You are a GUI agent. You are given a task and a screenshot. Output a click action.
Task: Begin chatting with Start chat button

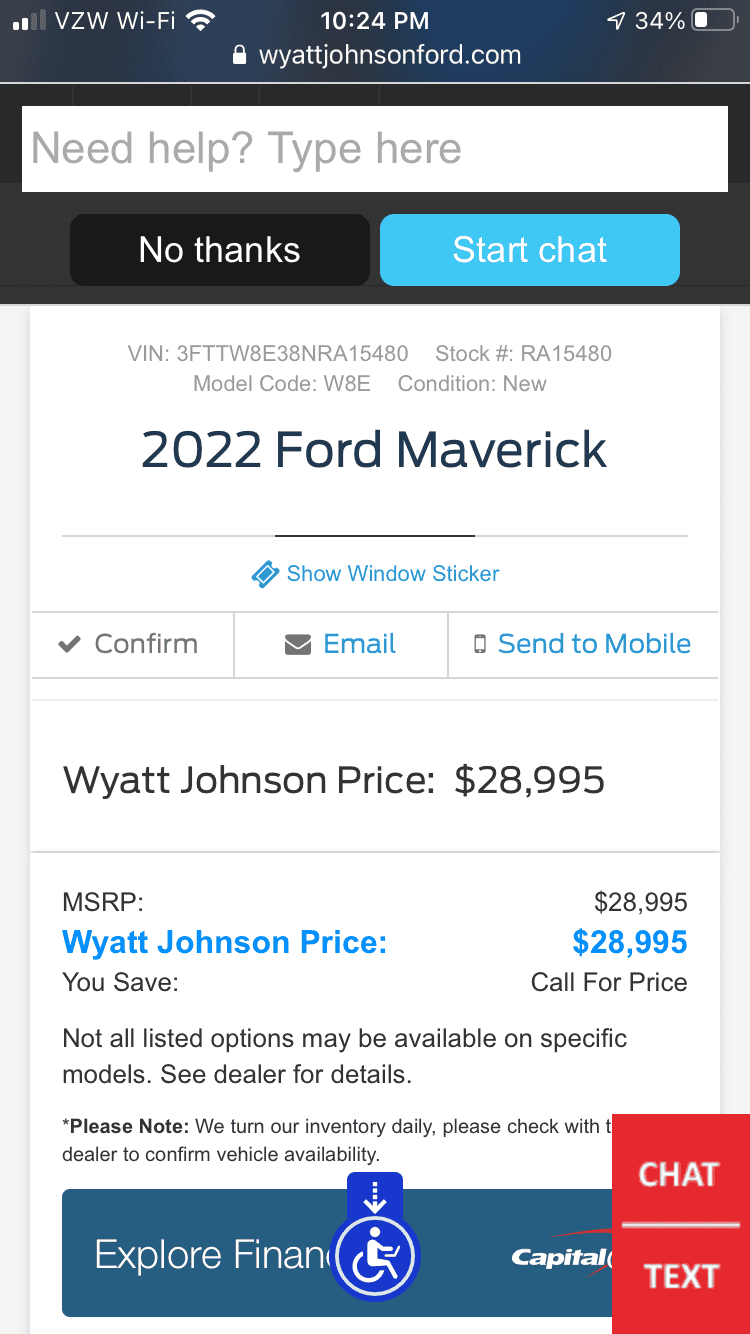530,250
